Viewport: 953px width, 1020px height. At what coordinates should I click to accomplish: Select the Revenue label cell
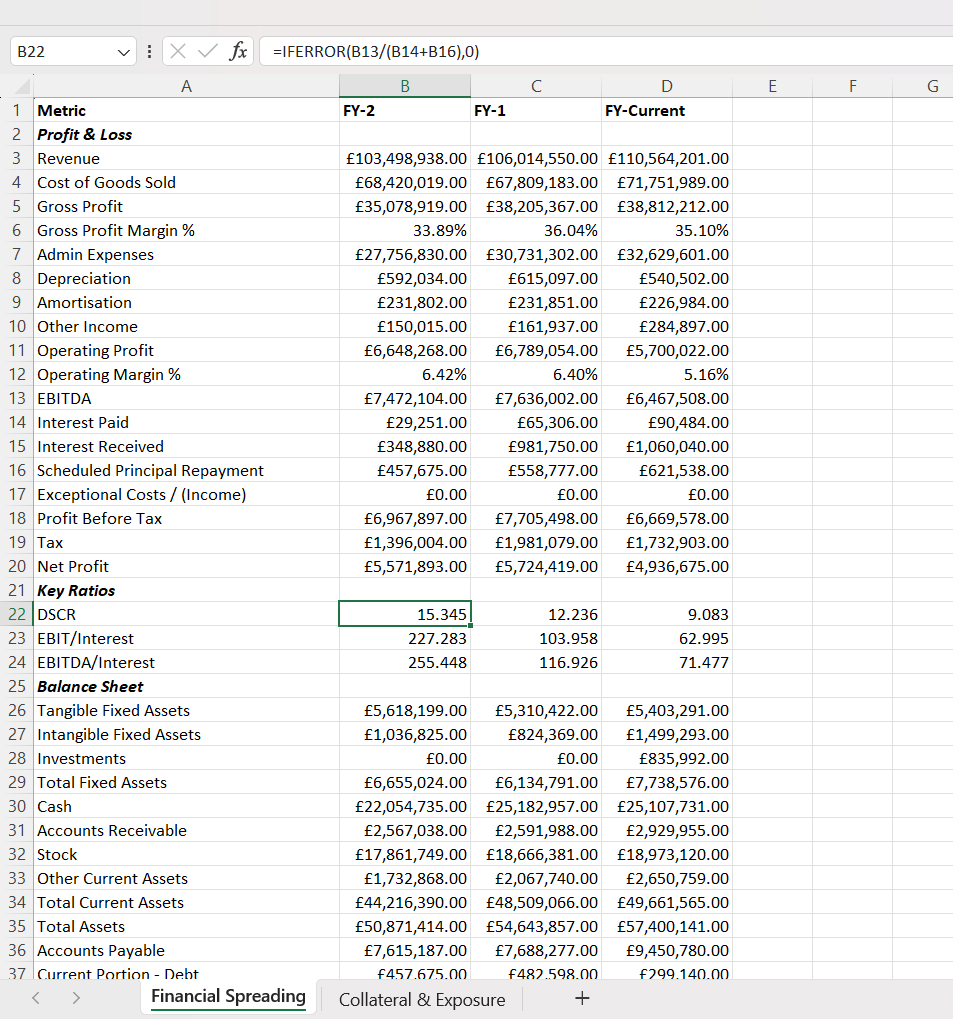point(186,159)
